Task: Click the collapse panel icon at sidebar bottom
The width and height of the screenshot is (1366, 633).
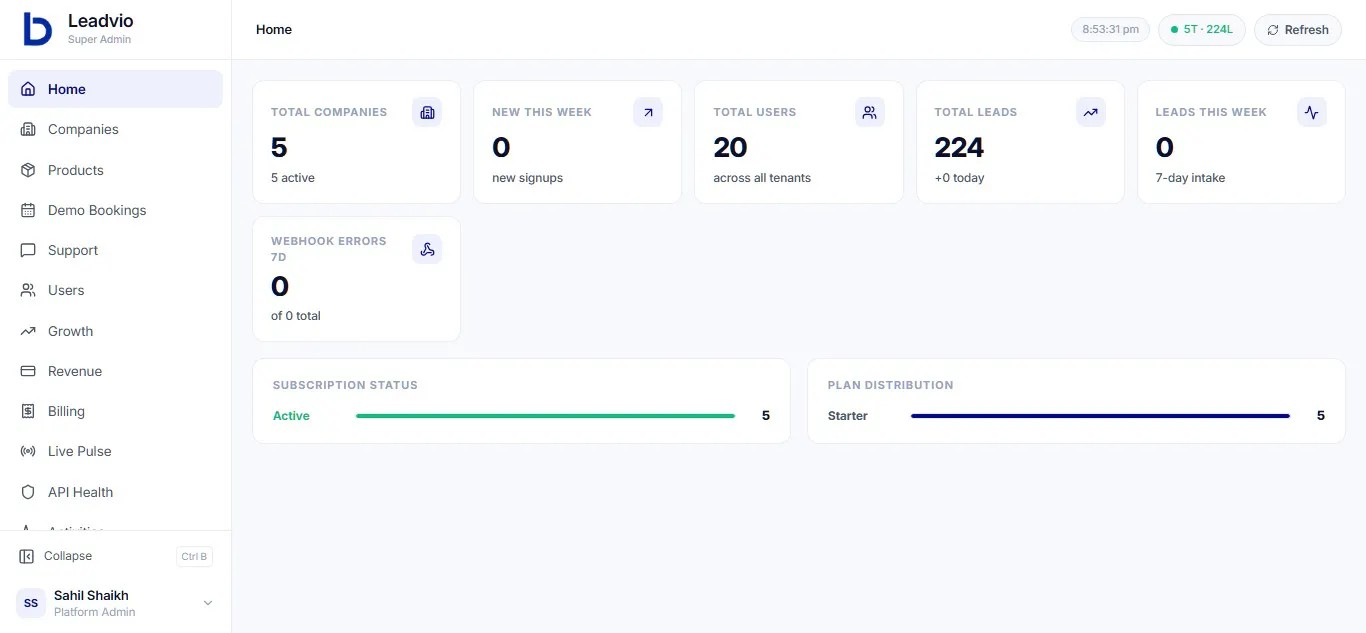Action: (x=26, y=556)
